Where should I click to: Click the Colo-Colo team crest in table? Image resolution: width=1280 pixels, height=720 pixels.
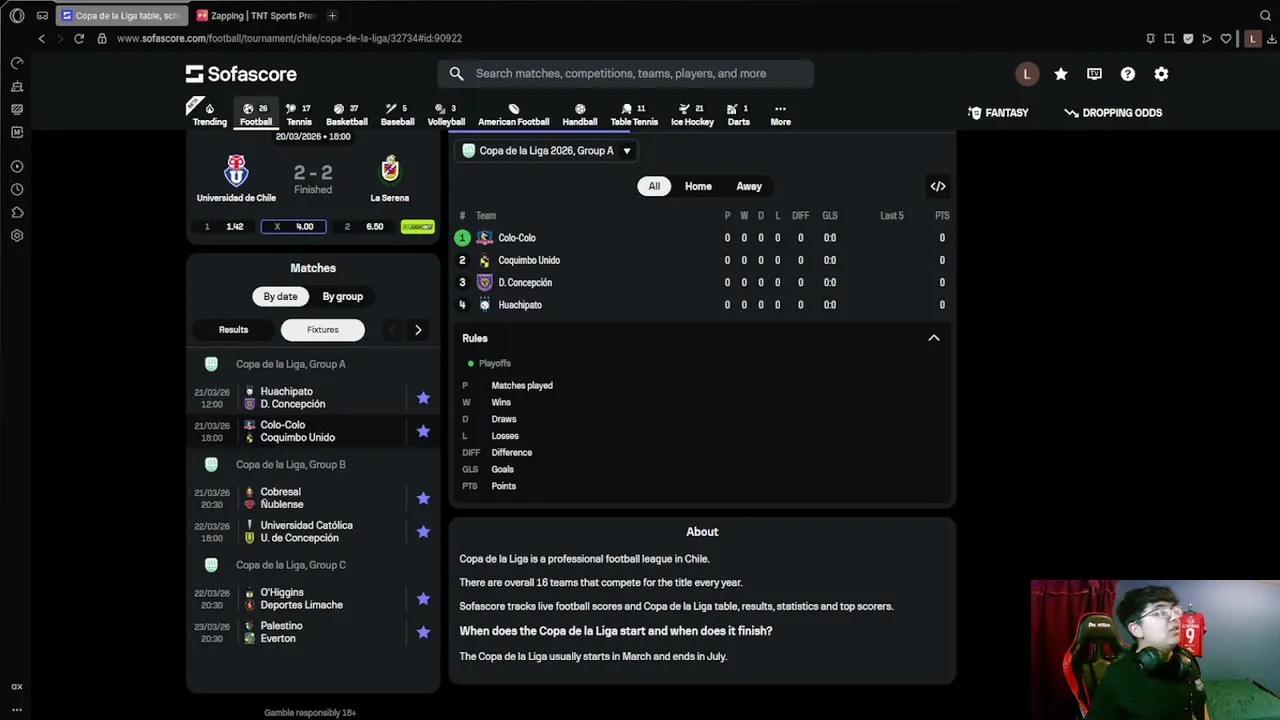(x=485, y=238)
